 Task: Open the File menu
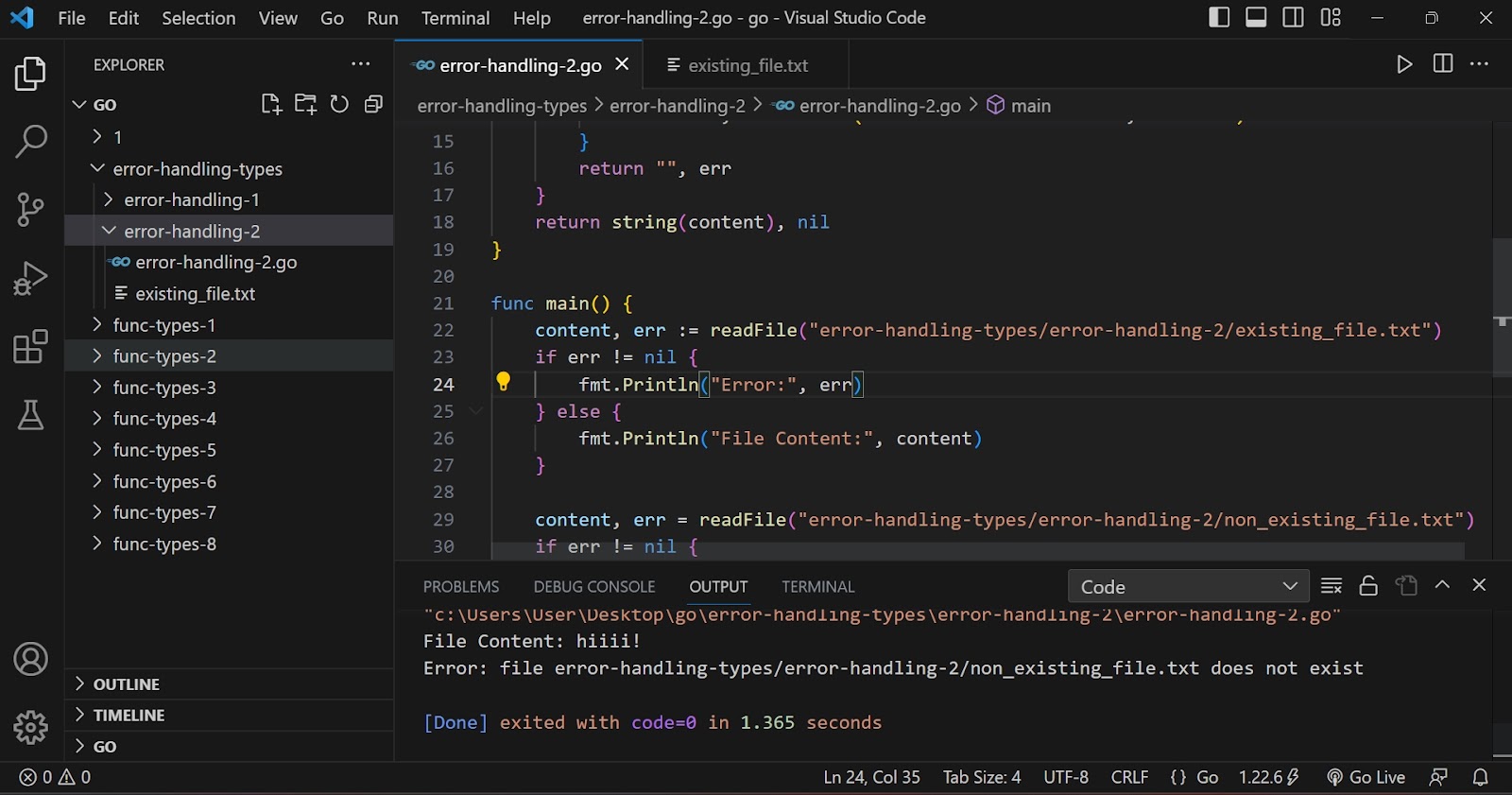[x=71, y=18]
